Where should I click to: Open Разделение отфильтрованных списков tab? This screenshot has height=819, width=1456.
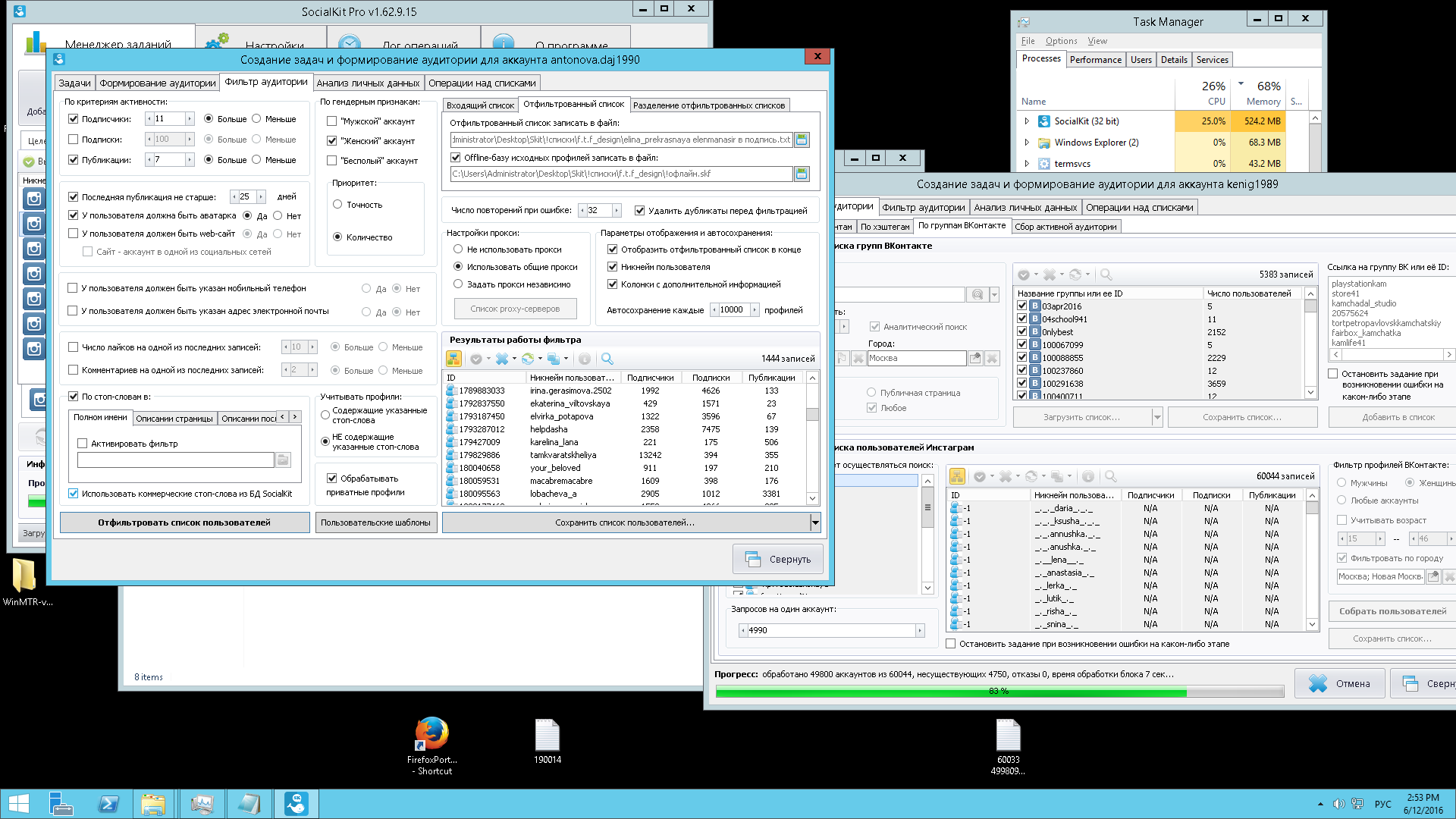click(709, 105)
